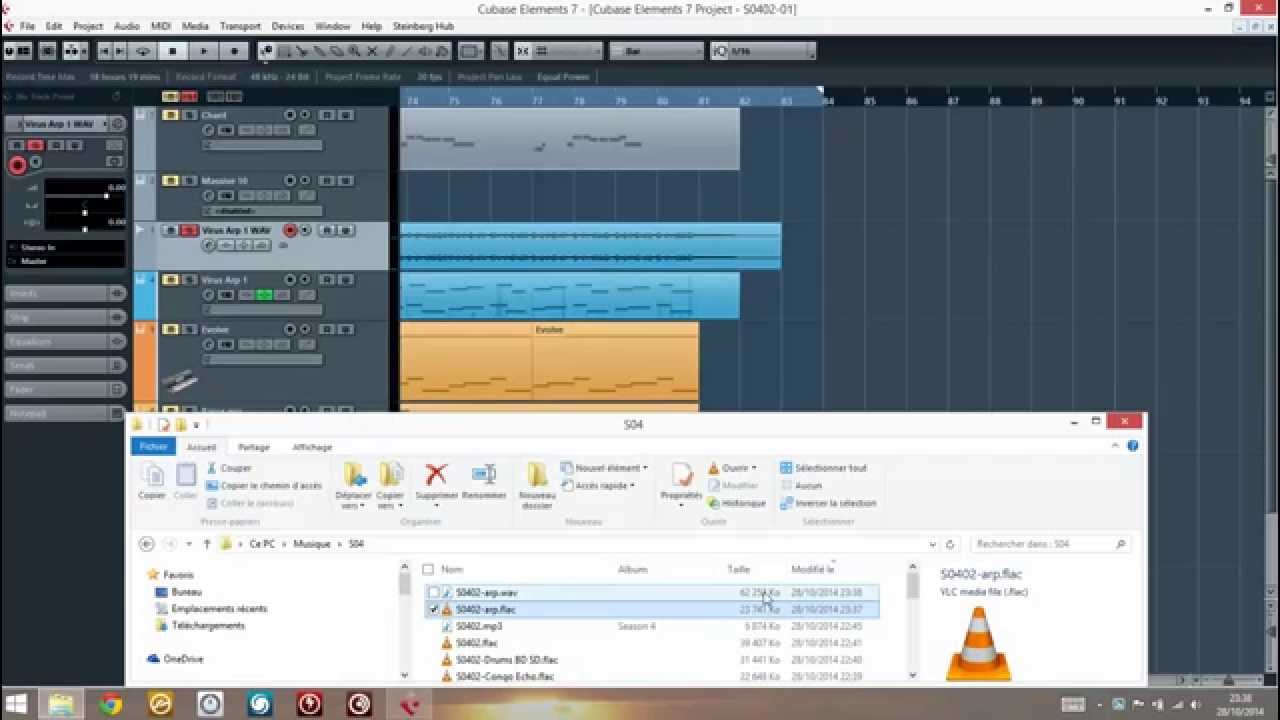This screenshot has width=1280, height=720.
Task: Click Nouveau dossier icon
Action: tap(537, 485)
